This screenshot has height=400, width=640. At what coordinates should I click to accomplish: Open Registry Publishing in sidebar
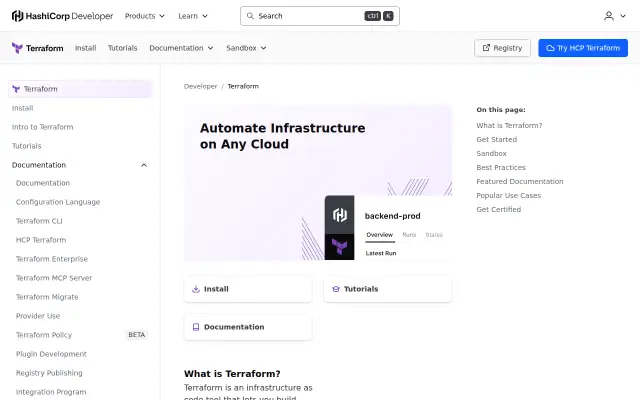[49, 373]
